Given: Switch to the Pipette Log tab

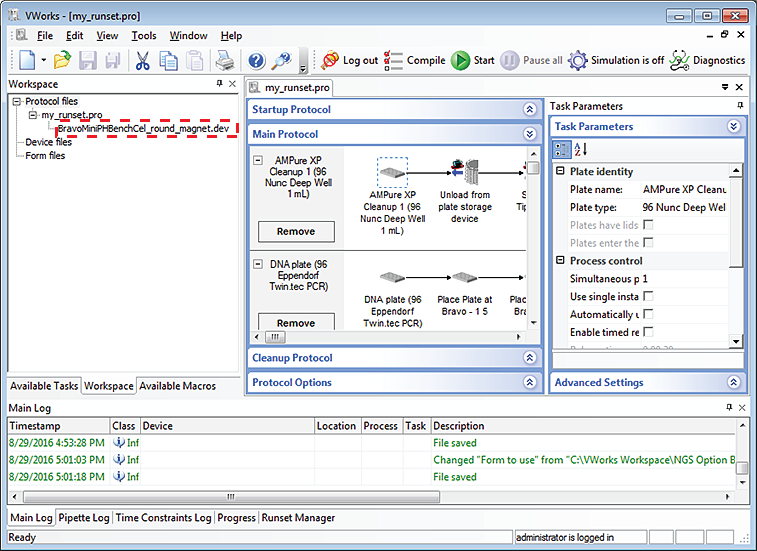Looking at the screenshot, I should [84, 518].
